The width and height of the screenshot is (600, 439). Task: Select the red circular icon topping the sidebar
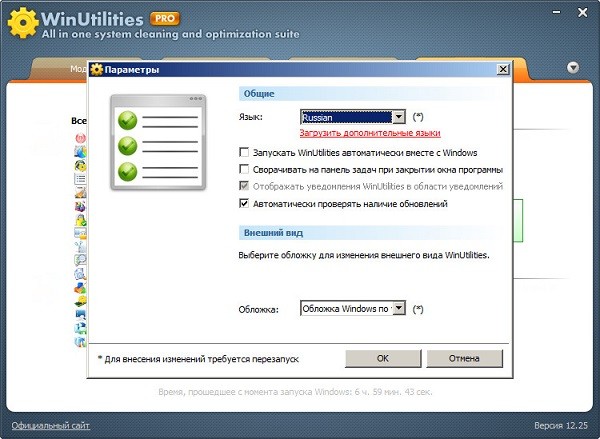point(80,138)
